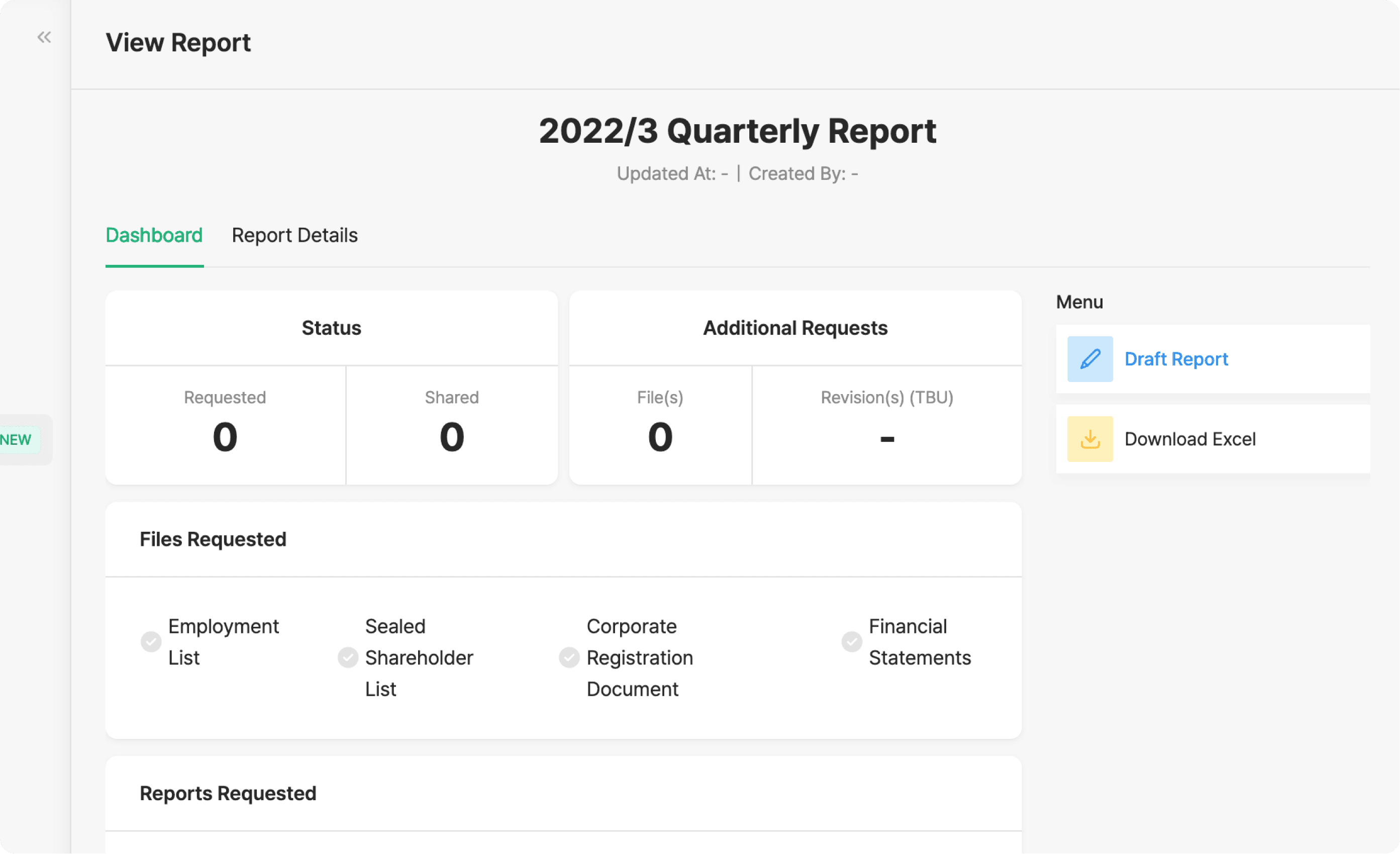Open the Report Details tab

[294, 235]
